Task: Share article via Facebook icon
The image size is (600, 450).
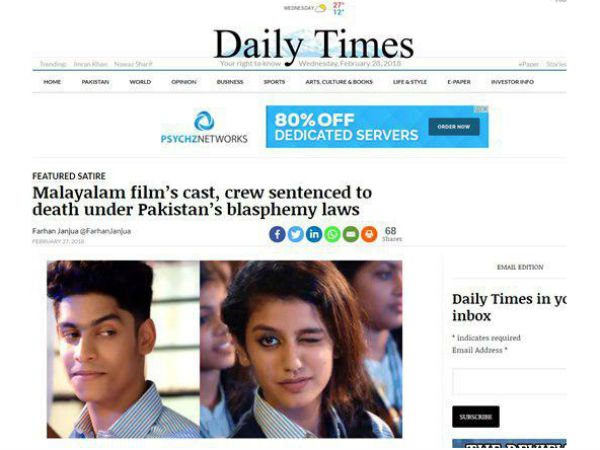Action: point(277,234)
